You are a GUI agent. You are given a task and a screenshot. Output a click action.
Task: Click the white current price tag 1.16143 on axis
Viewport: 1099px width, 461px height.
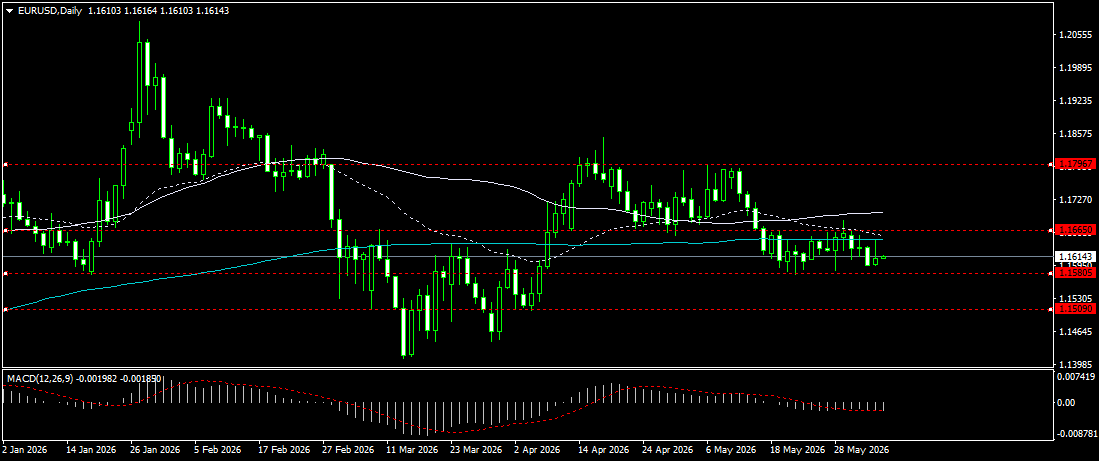click(x=1074, y=256)
